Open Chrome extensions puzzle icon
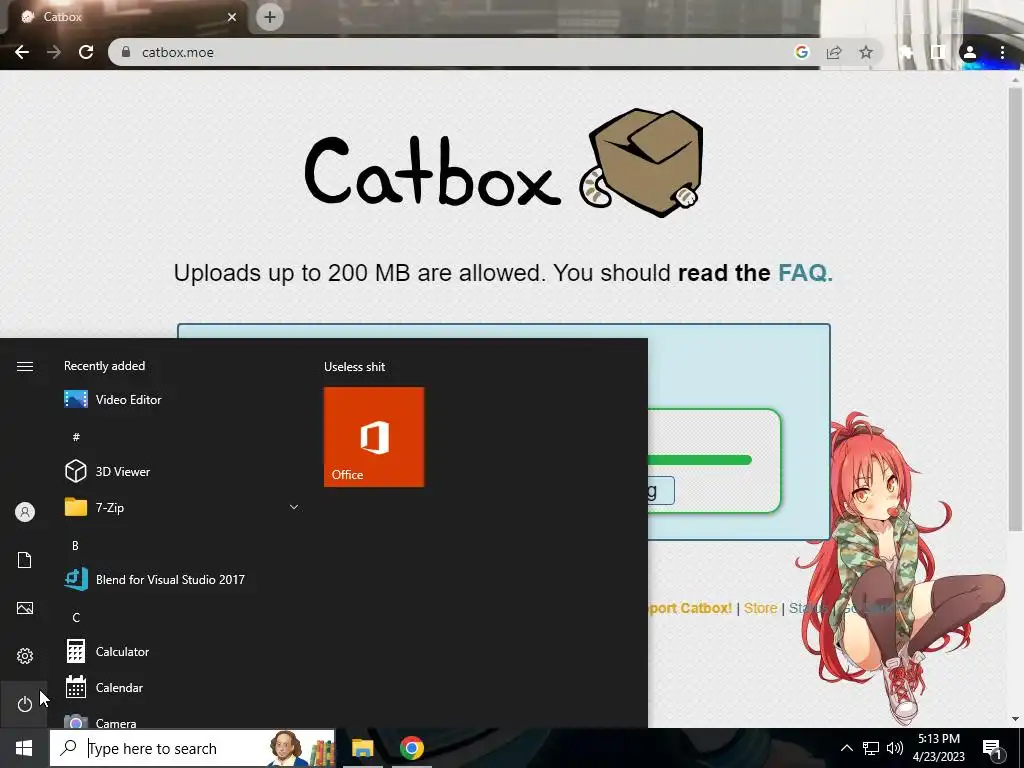 pos(906,52)
